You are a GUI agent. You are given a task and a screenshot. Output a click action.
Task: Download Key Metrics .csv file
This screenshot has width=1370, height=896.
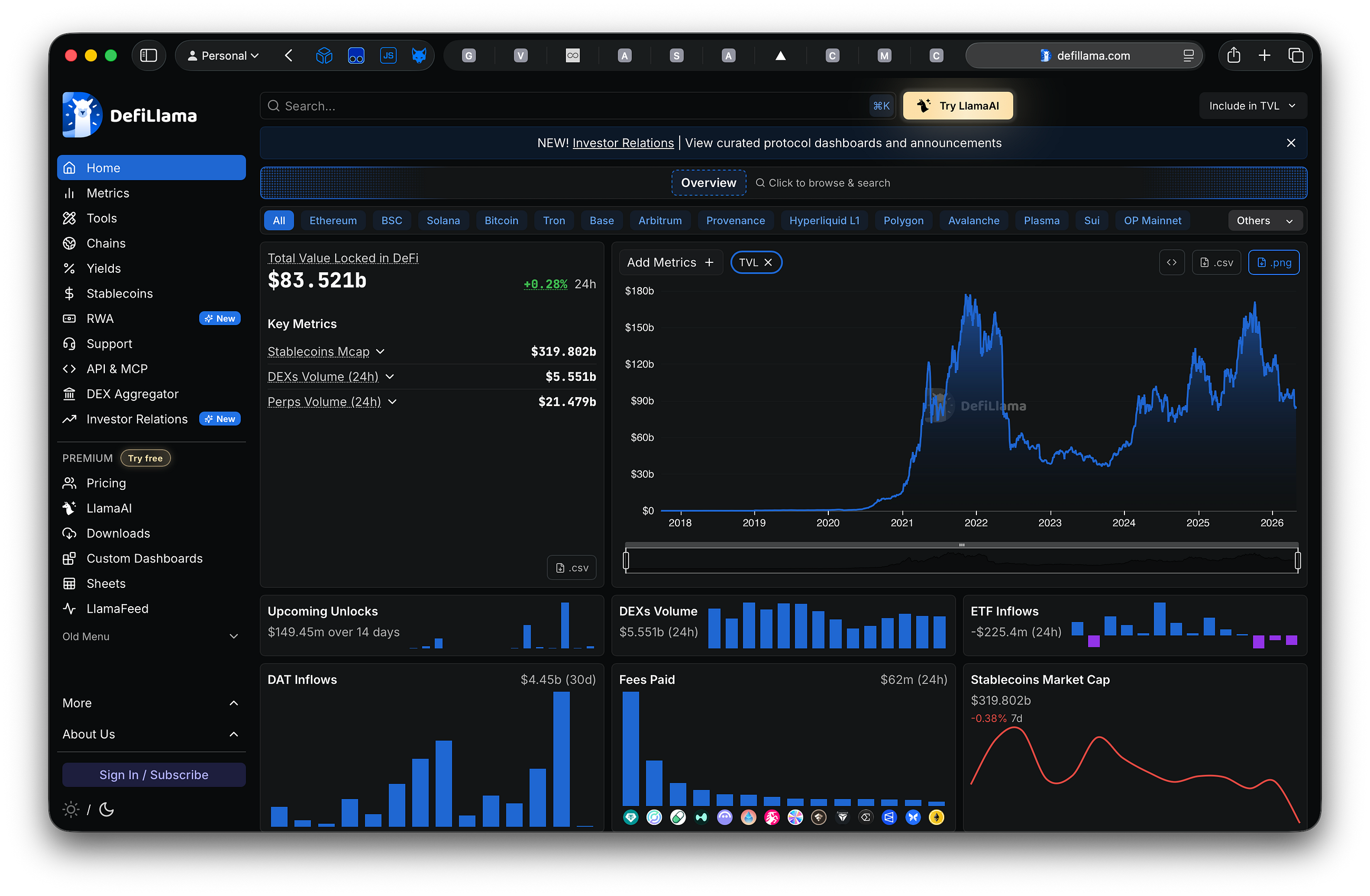[x=572, y=568]
